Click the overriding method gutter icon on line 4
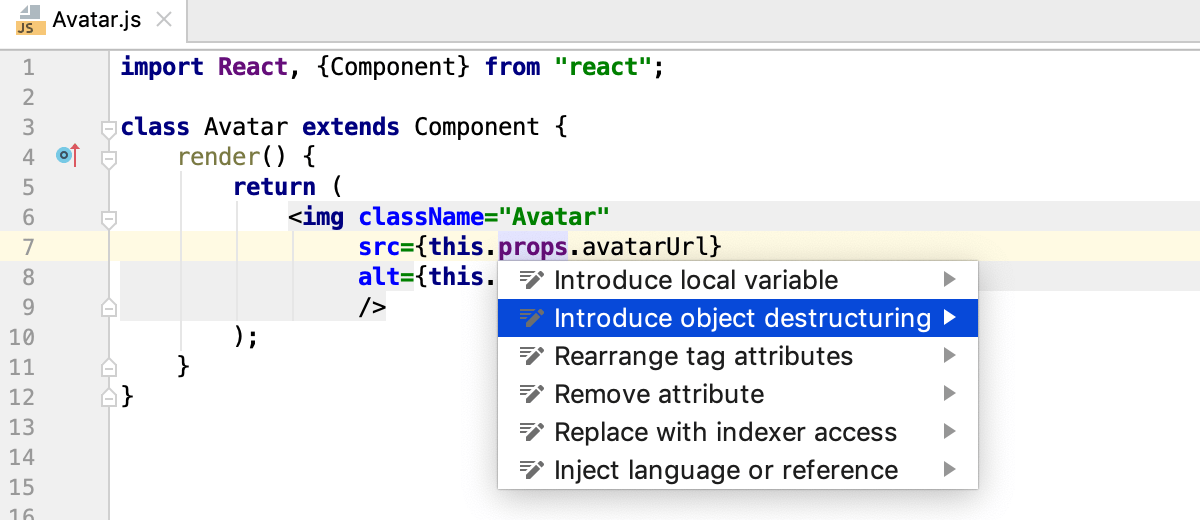Image resolution: width=1200 pixels, height=520 pixels. click(68, 156)
